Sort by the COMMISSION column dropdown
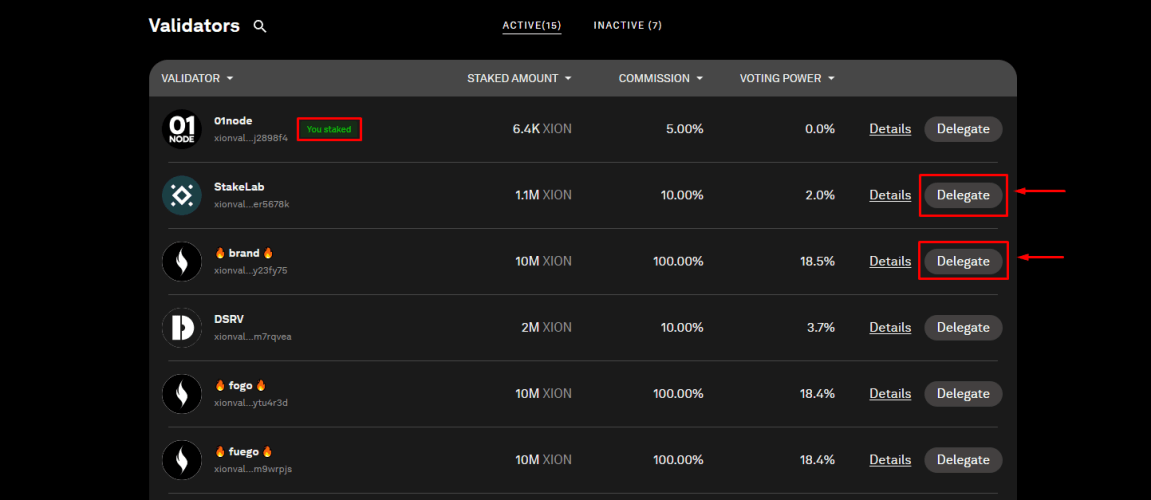1151x500 pixels. click(x=661, y=78)
